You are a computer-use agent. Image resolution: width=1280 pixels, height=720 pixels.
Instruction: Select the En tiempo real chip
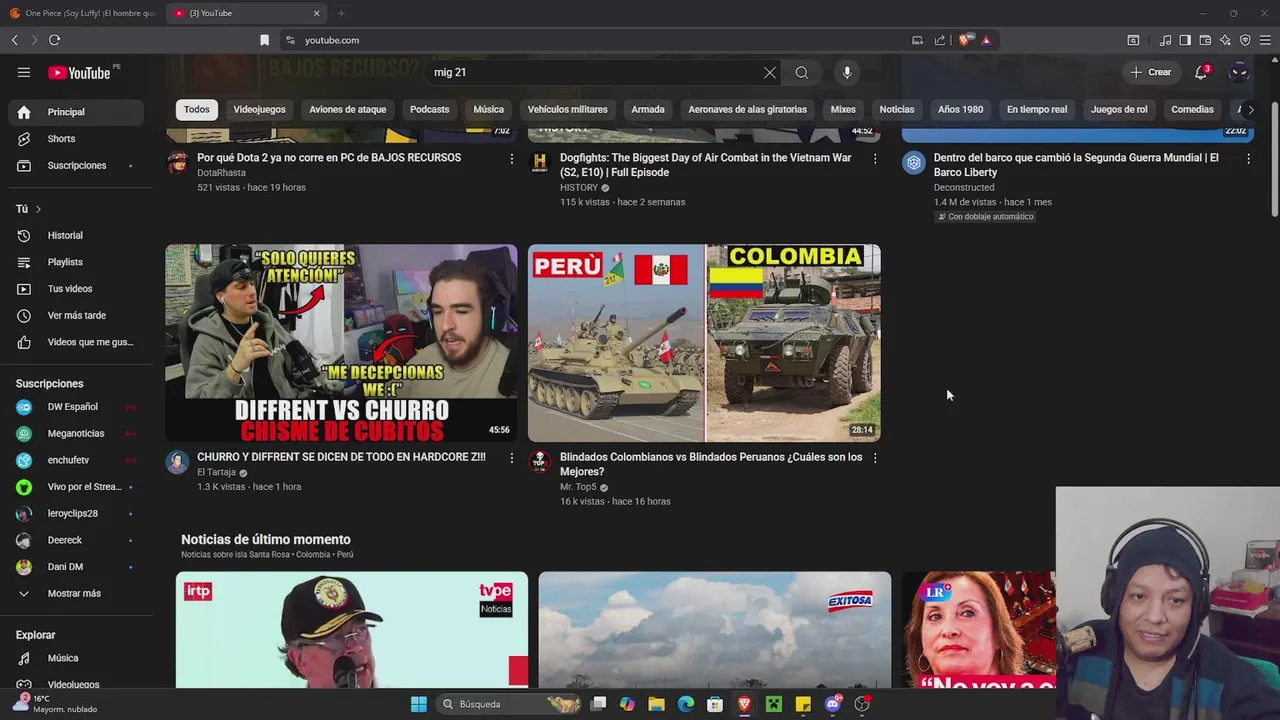click(1037, 109)
